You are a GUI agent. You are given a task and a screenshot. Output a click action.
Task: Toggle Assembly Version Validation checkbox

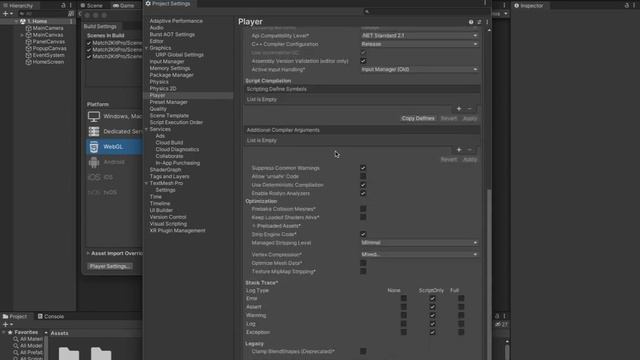363,61
